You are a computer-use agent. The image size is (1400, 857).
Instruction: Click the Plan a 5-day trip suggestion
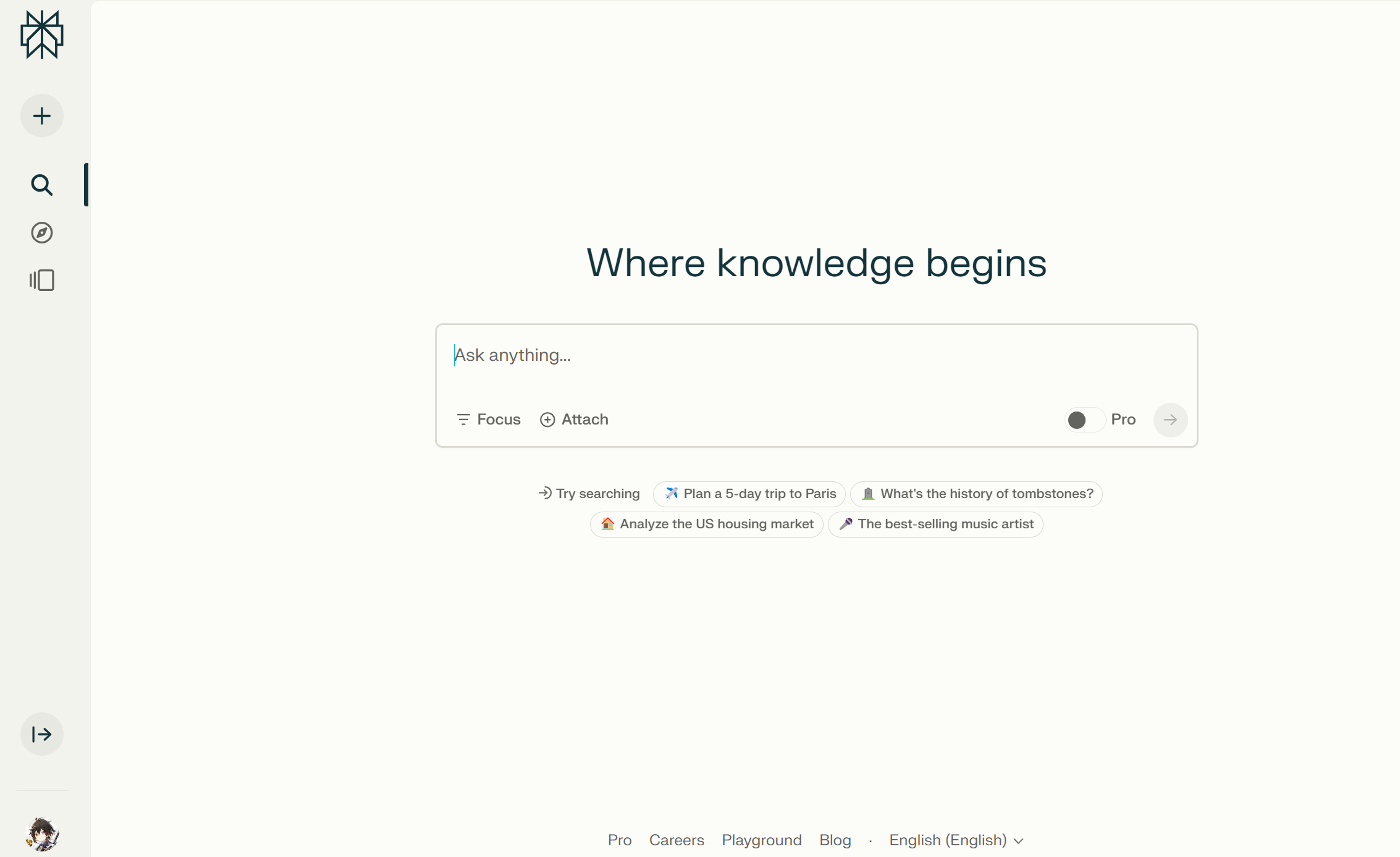coord(751,493)
